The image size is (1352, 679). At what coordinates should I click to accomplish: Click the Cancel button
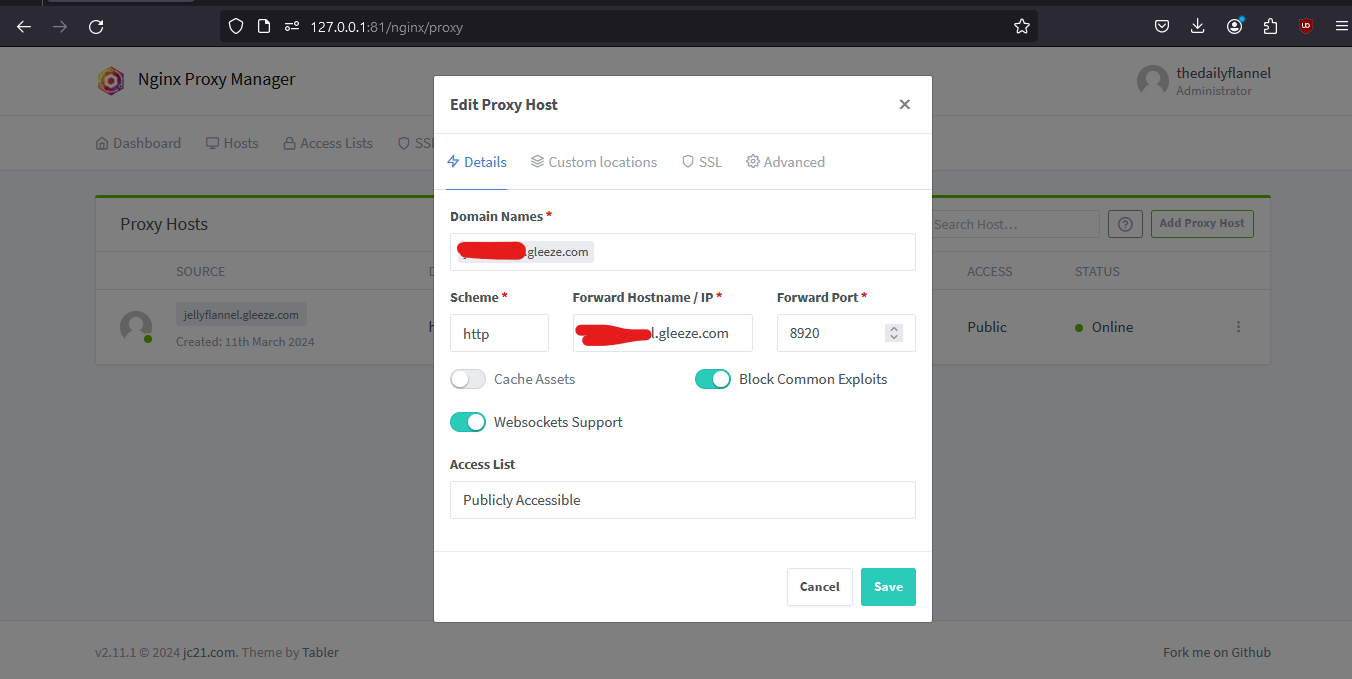pos(819,587)
